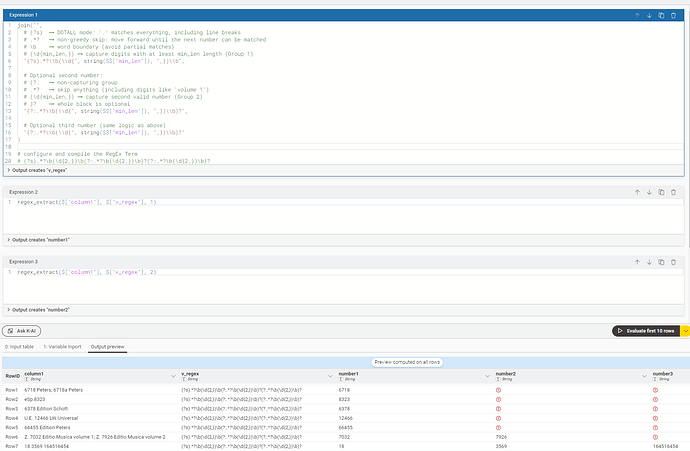
Task: Switch to the Input table tab
Action: coord(20,346)
